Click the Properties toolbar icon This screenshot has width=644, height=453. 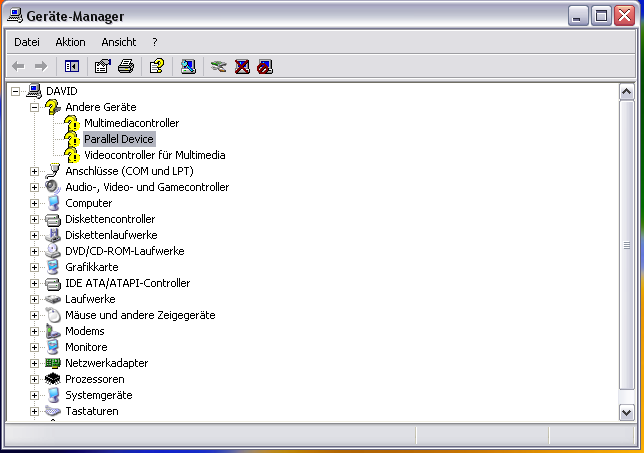pyautogui.click(x=102, y=67)
